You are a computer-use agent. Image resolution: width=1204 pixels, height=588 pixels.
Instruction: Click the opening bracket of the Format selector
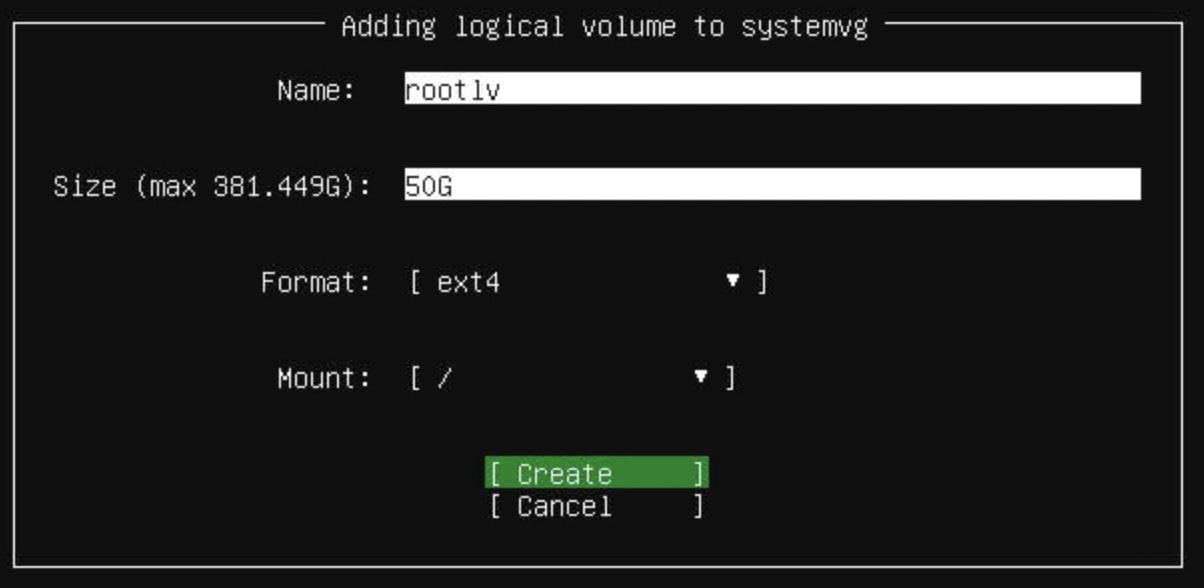[415, 283]
